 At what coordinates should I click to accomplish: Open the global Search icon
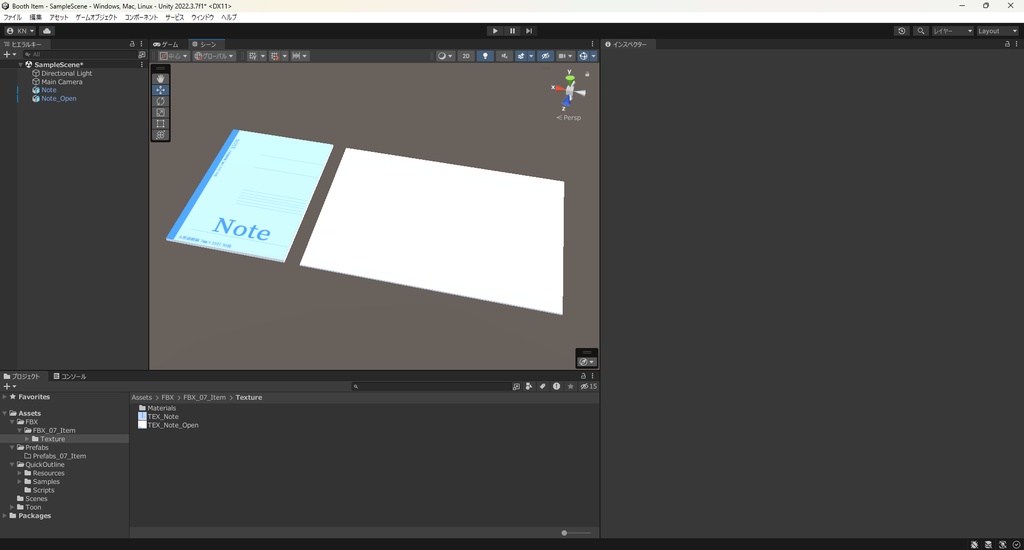click(921, 31)
